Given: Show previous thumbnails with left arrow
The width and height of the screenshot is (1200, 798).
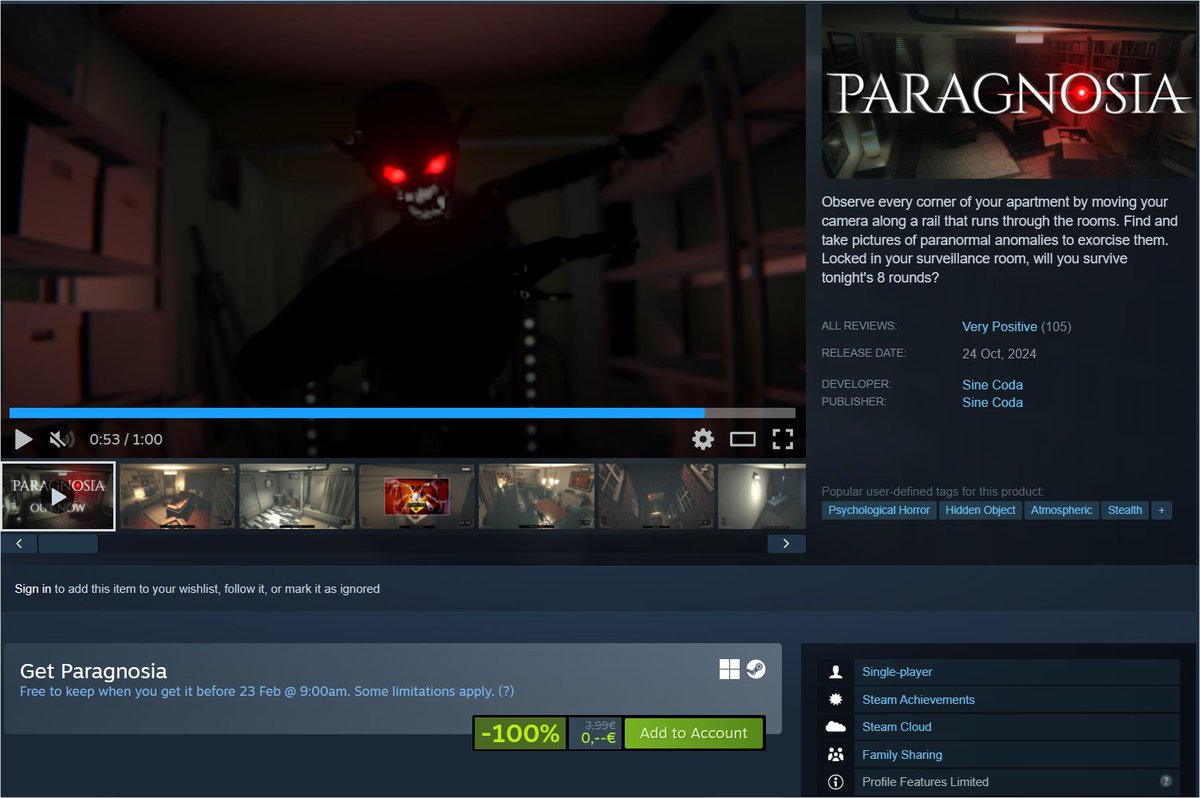Looking at the screenshot, I should coord(19,544).
